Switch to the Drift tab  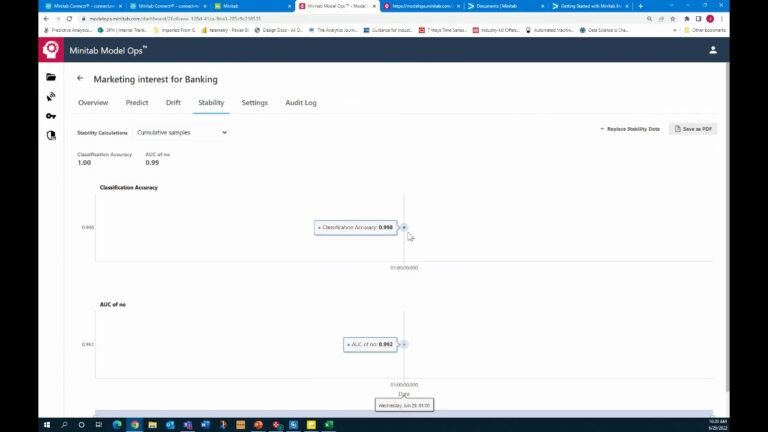click(x=173, y=103)
